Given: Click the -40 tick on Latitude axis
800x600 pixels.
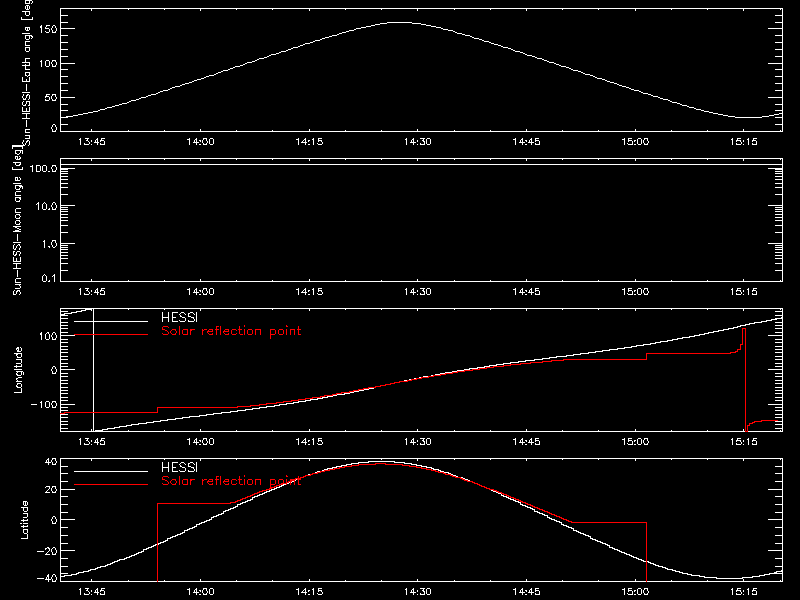Looking at the screenshot, I should [x=47, y=578].
